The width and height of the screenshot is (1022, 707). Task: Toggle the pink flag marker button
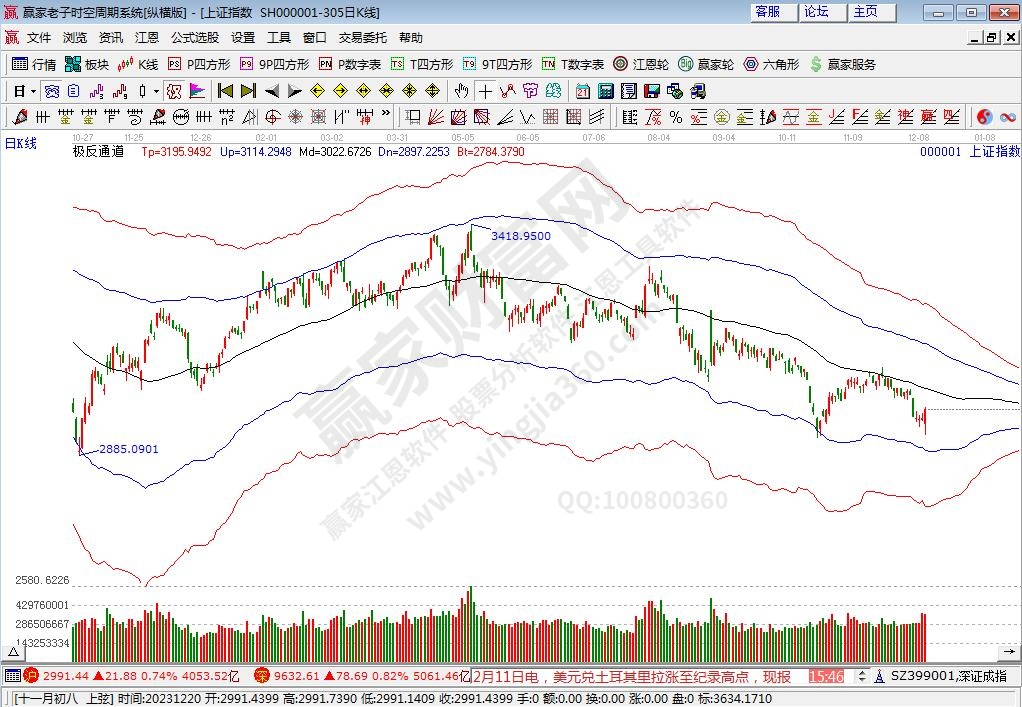[x=196, y=91]
